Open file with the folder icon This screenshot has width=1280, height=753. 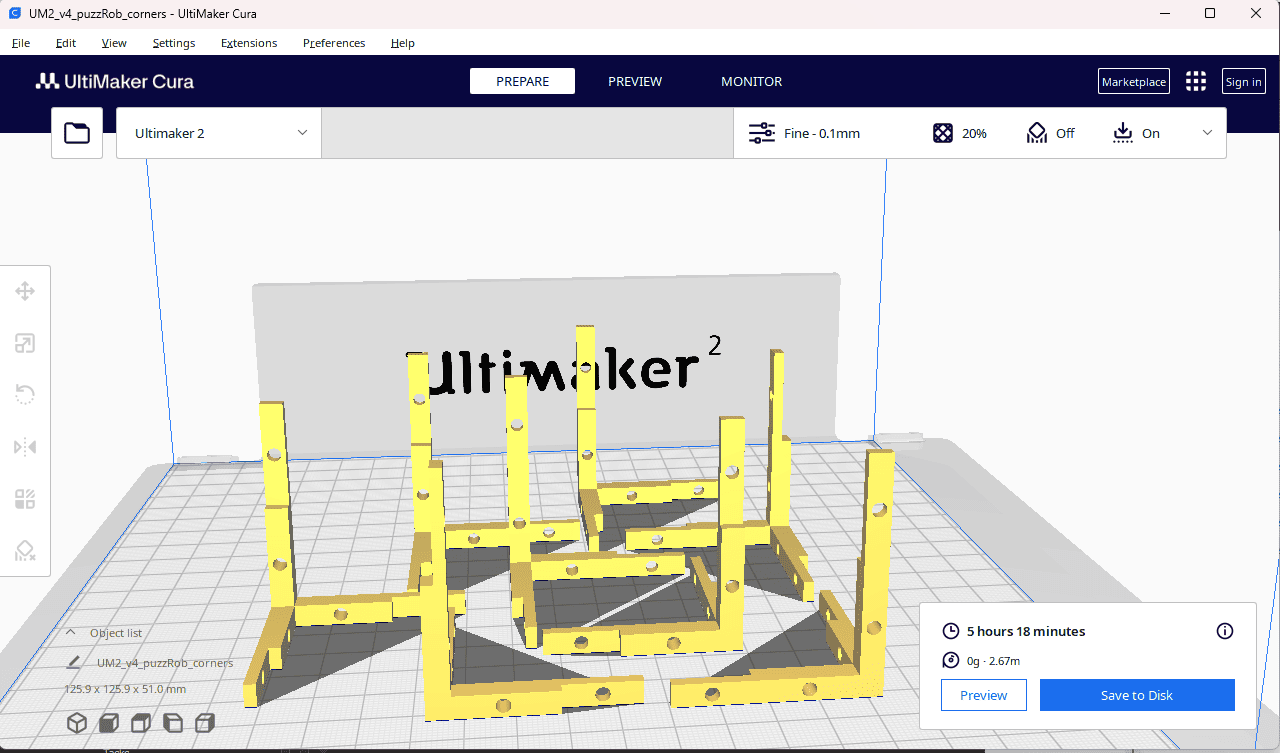(77, 133)
